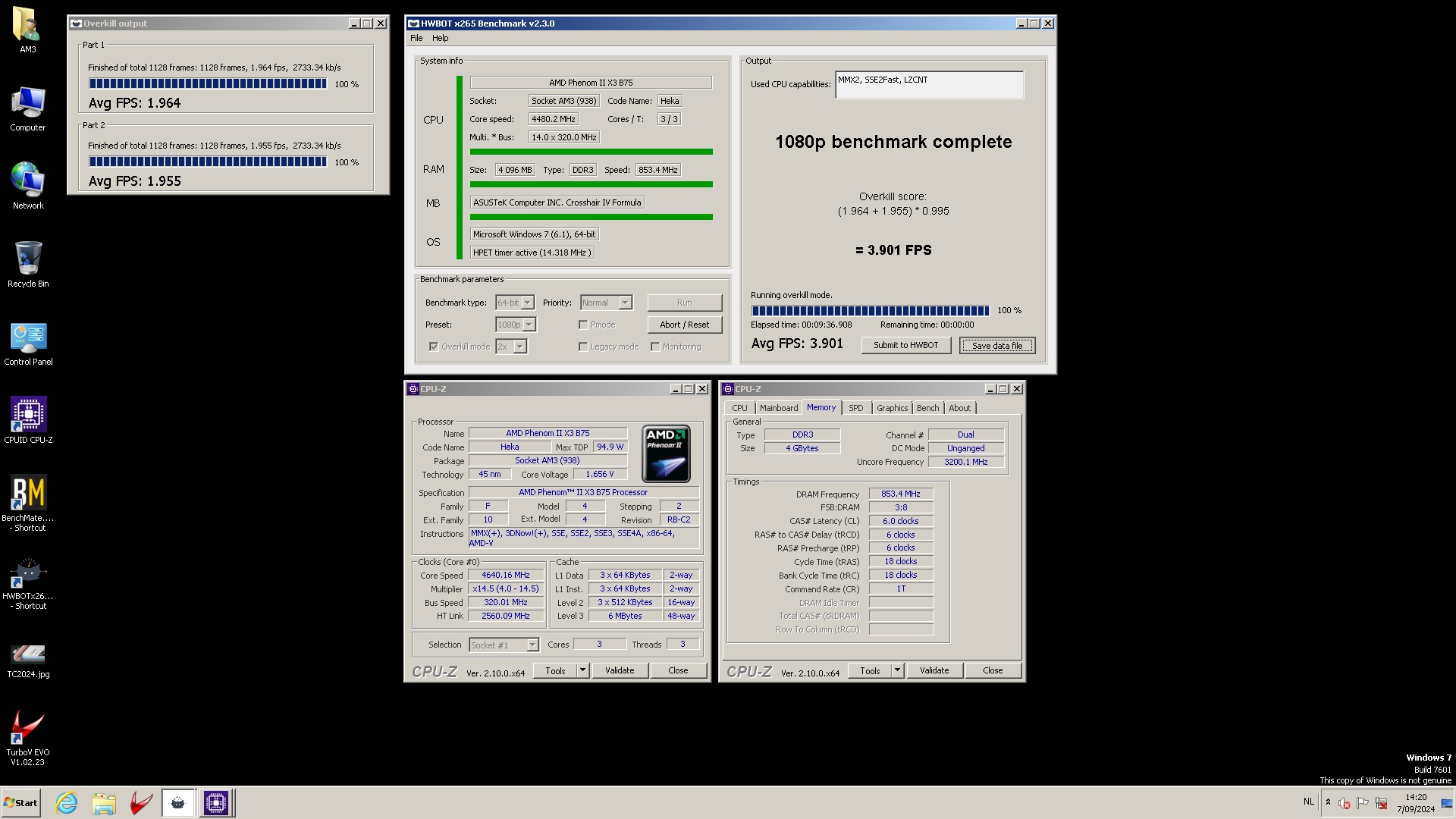This screenshot has height=819, width=1456.
Task: Click the TurboV EVO taskbar icon
Action: pos(141,802)
